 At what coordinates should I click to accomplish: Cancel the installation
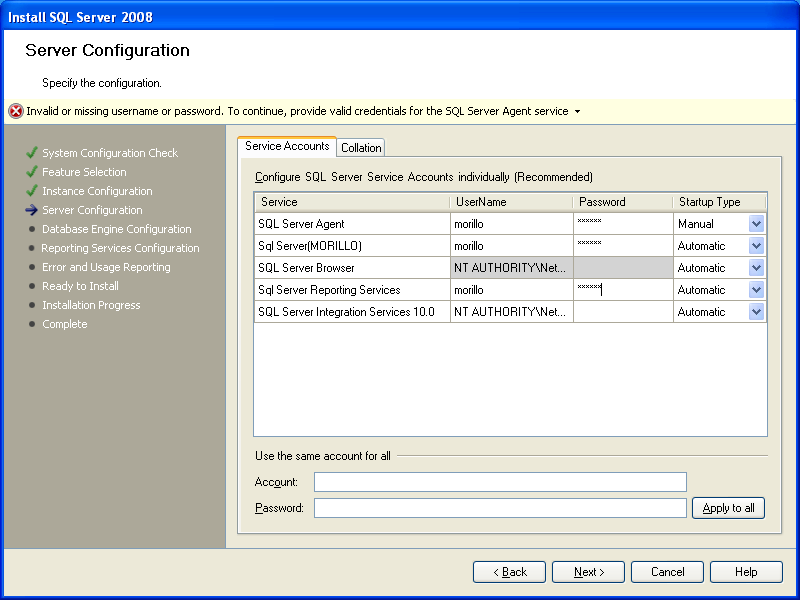click(667, 572)
